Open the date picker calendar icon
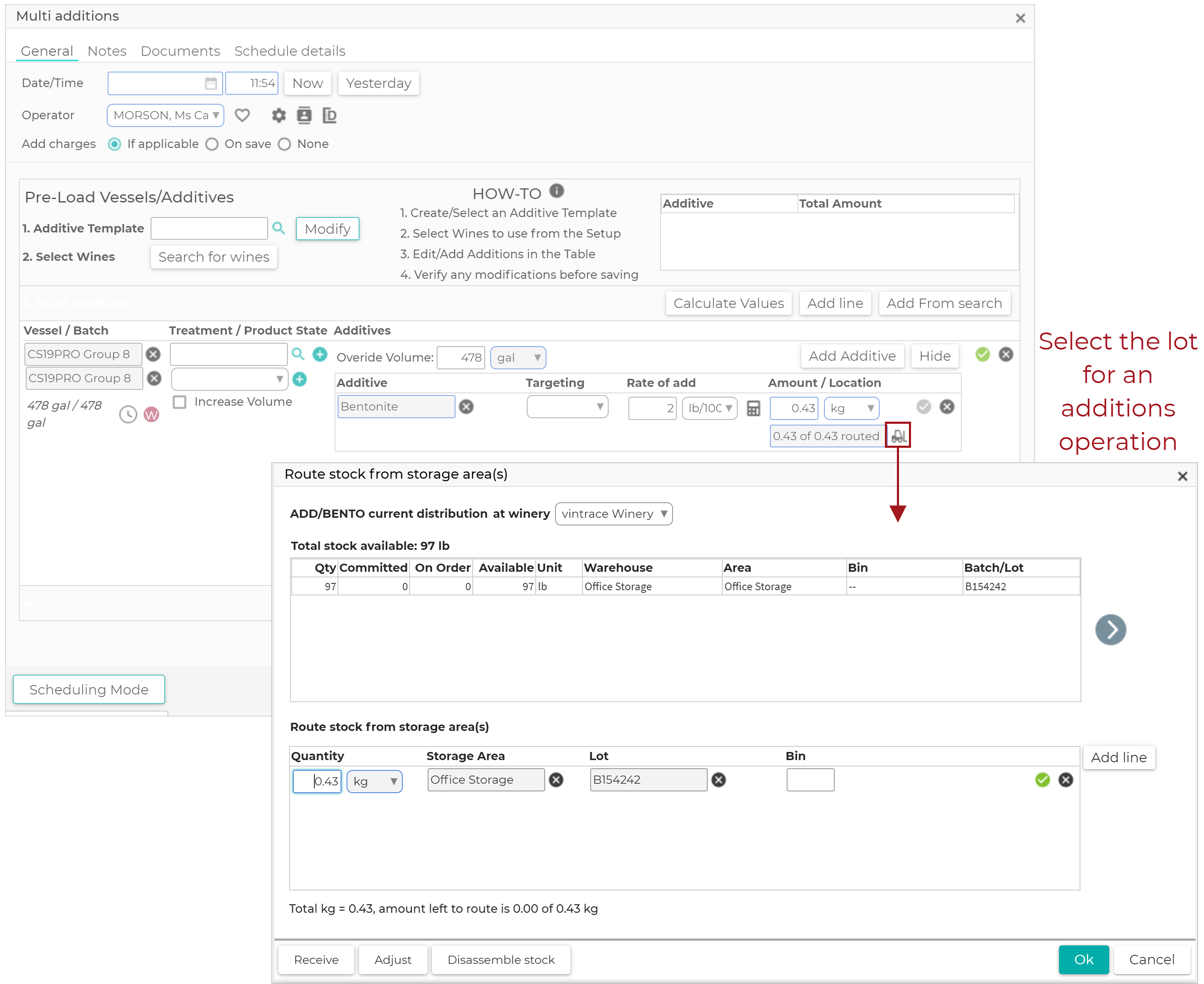Screen dimensions: 1204x984 211,83
